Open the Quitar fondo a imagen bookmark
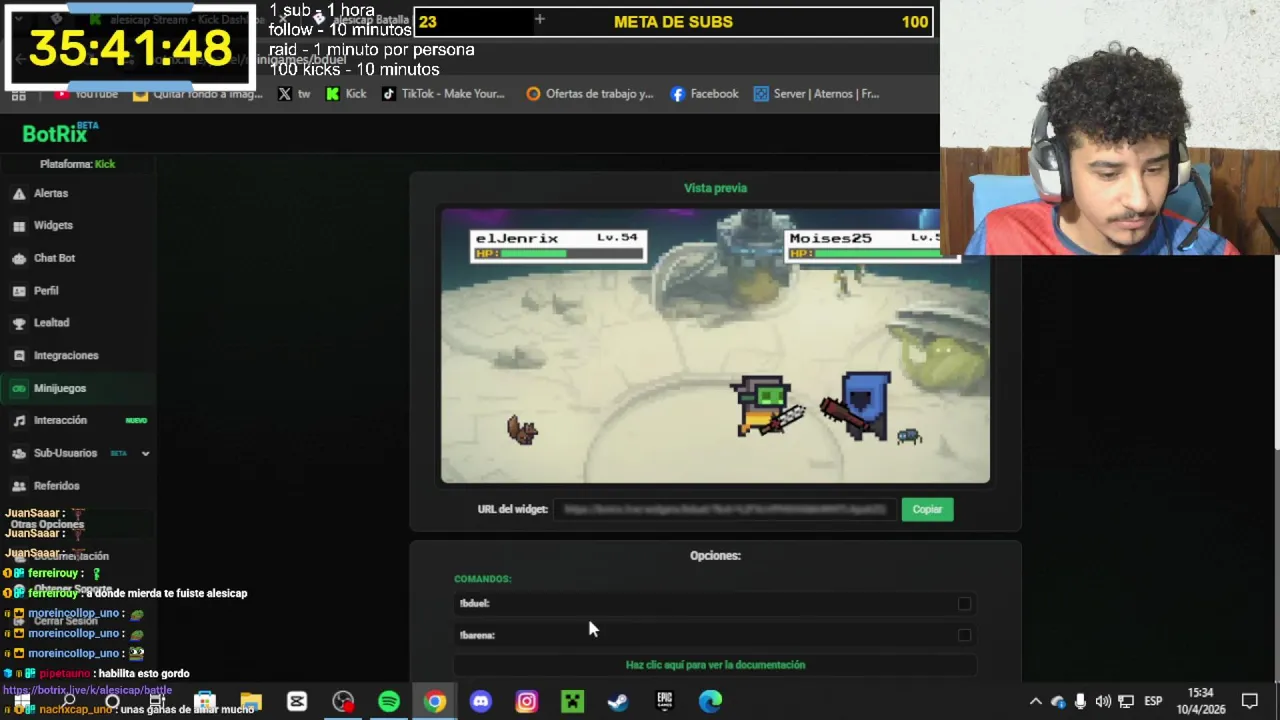The image size is (1280, 720). tap(197, 94)
